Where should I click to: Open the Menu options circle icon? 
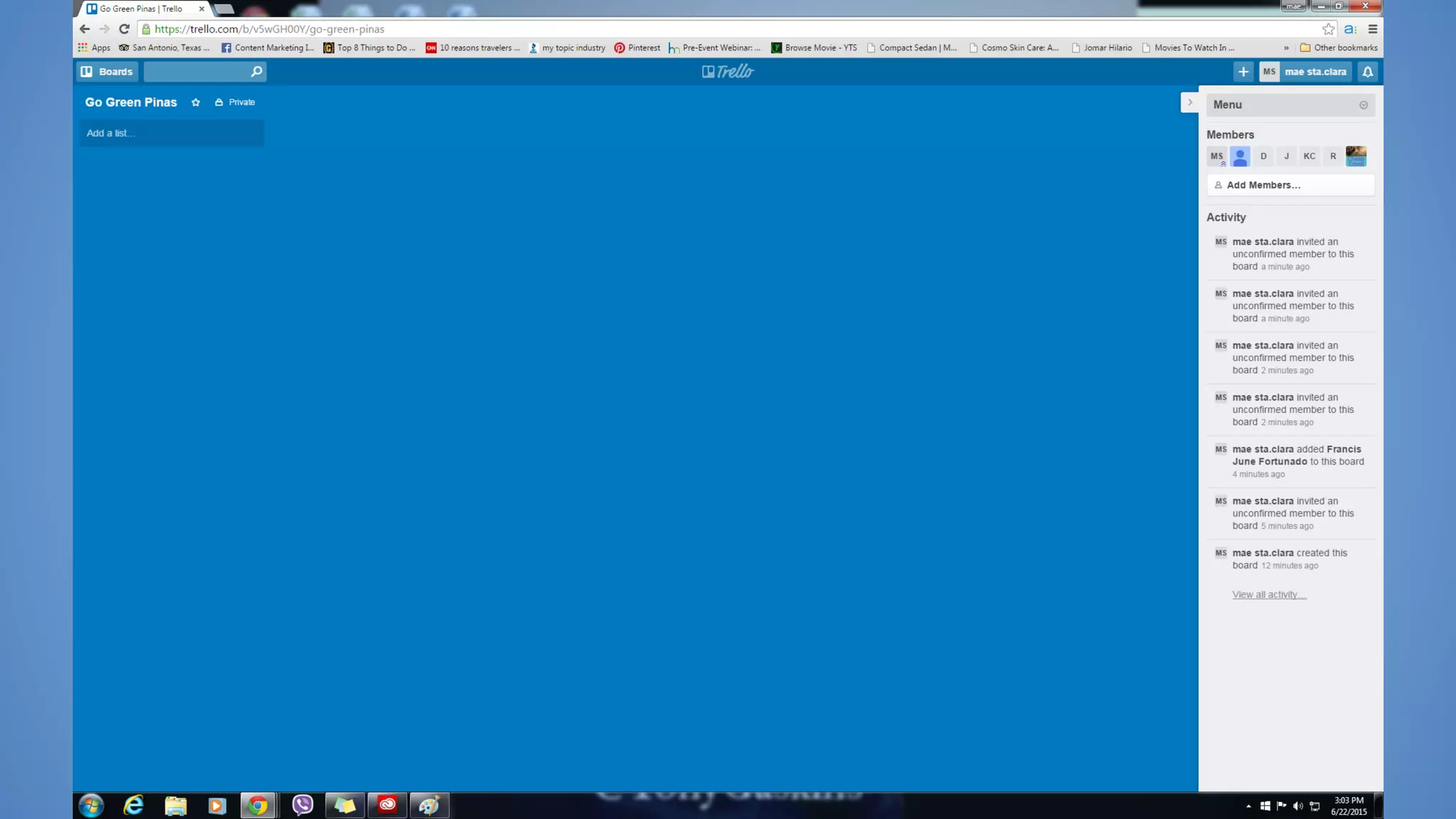[1363, 105]
